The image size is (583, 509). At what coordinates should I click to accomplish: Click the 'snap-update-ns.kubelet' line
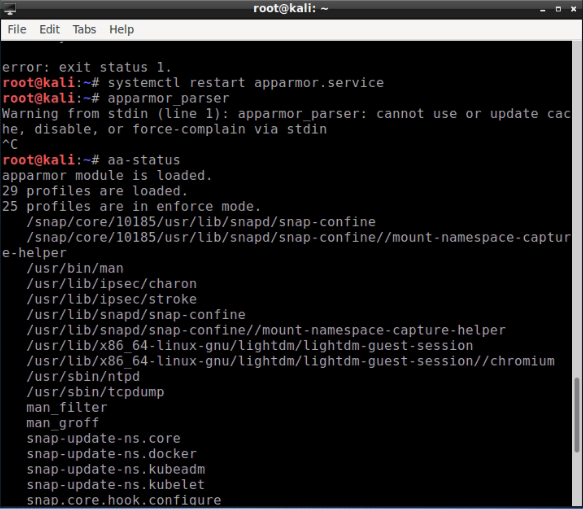[x=116, y=485]
